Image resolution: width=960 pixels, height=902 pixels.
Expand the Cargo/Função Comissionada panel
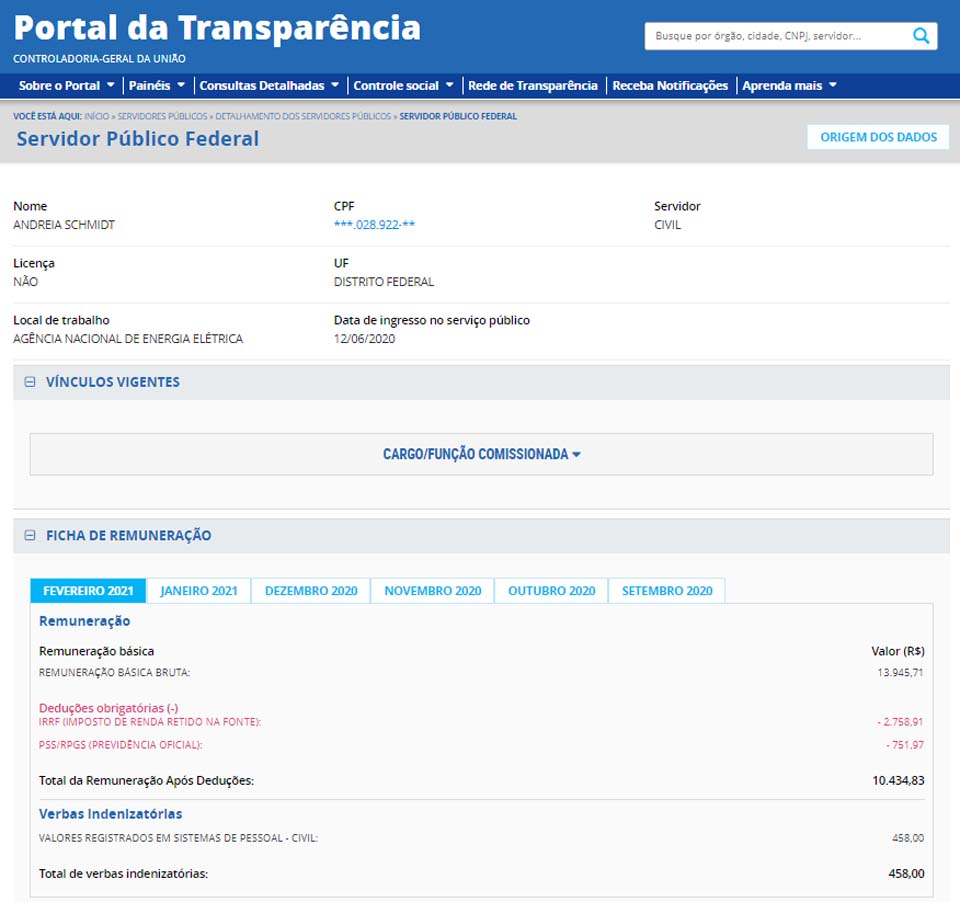tap(481, 454)
